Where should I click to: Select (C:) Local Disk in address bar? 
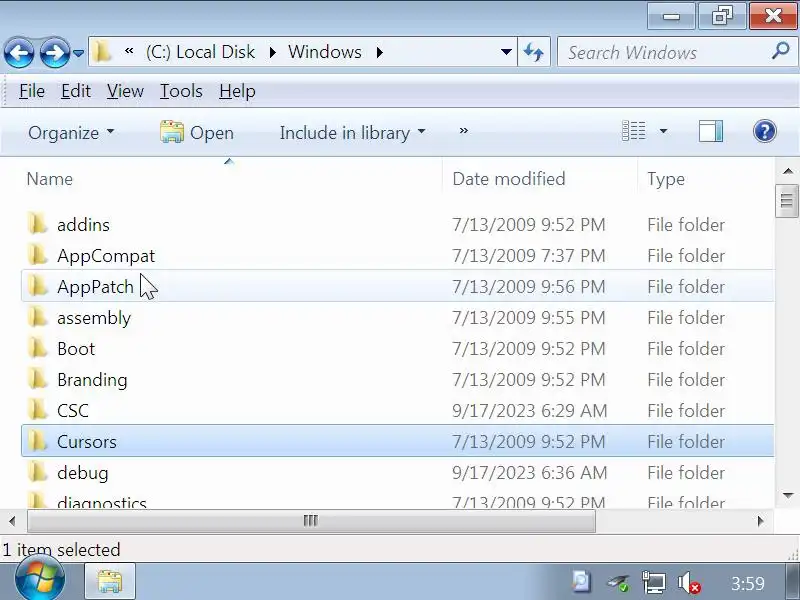coord(200,52)
